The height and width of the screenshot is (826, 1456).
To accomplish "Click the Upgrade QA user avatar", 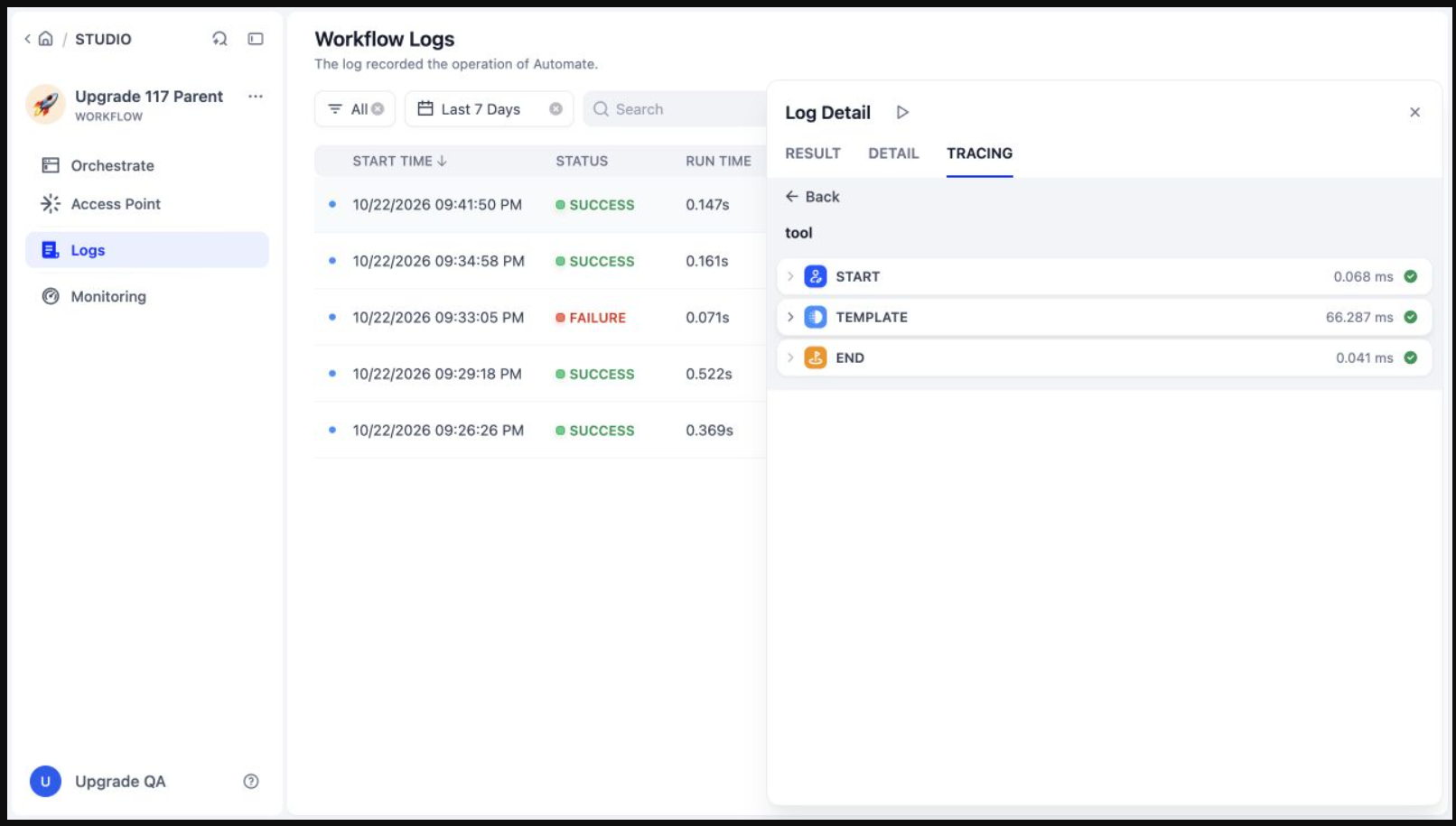I will click(45, 782).
